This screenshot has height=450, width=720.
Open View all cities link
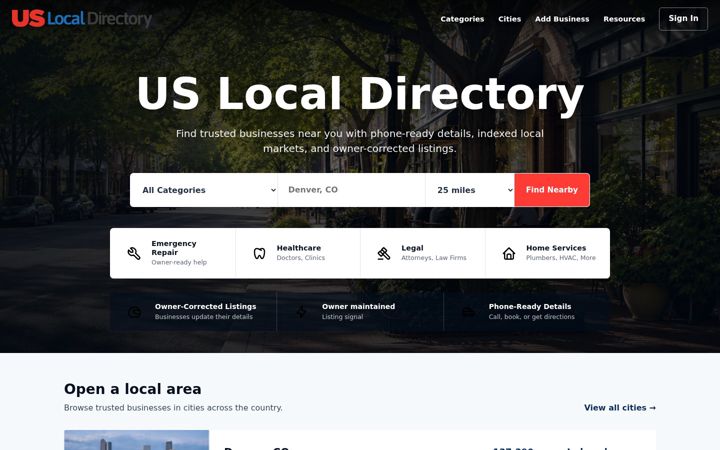pyautogui.click(x=620, y=408)
